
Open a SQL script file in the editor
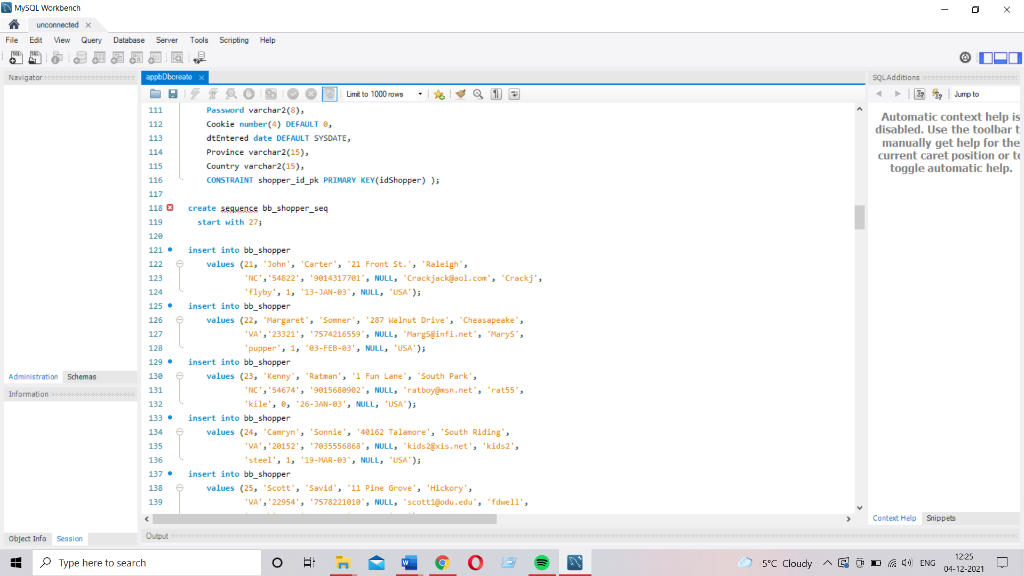[x=153, y=93]
